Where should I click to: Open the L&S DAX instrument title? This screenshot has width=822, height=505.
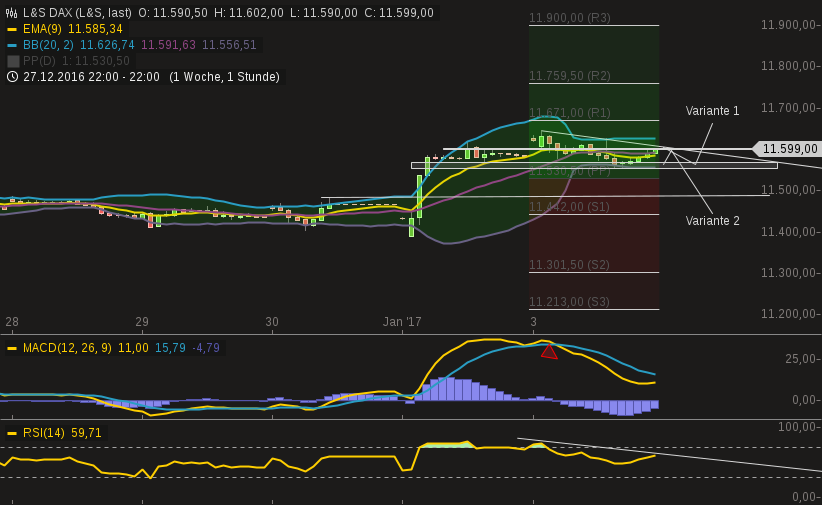[77, 13]
